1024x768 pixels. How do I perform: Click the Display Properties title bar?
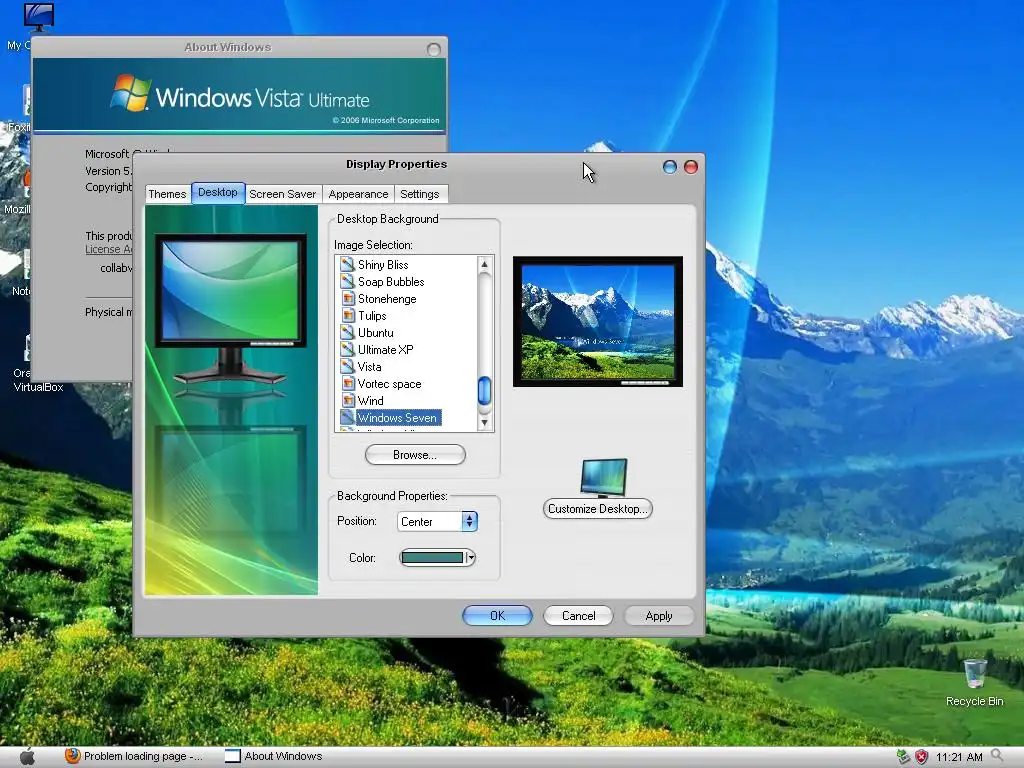pyautogui.click(x=396, y=165)
